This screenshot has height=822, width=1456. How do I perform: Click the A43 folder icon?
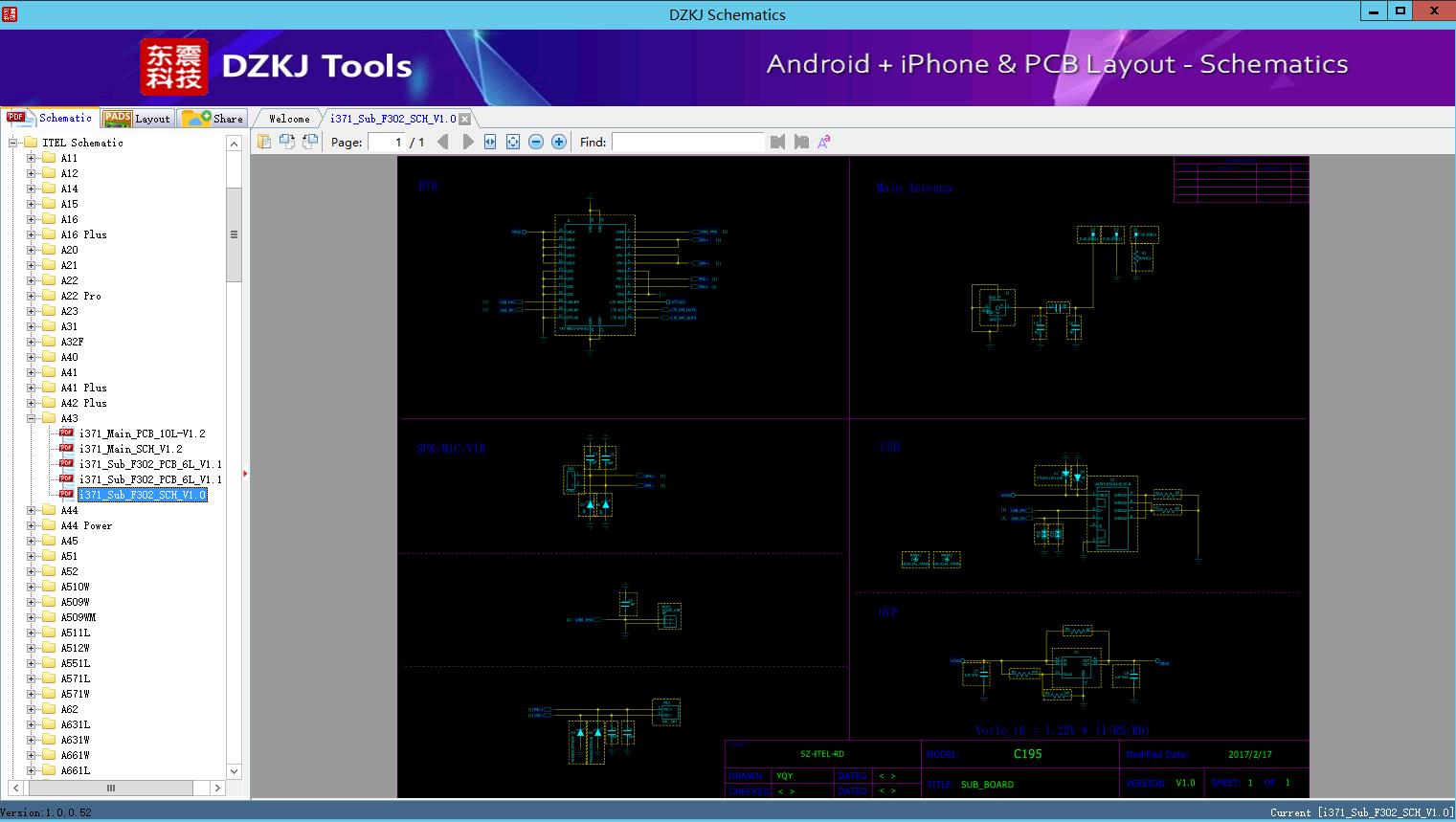pos(49,418)
